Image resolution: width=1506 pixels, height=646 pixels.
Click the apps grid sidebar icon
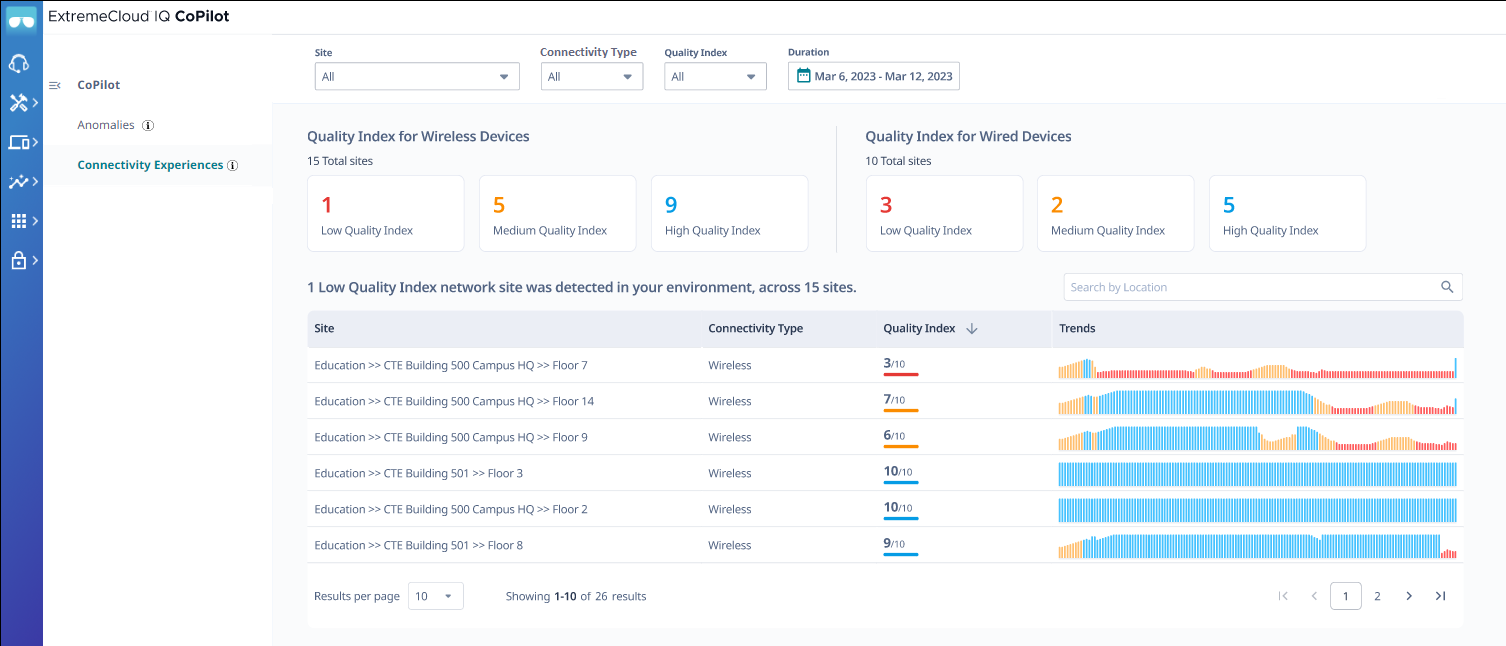[x=21, y=220]
